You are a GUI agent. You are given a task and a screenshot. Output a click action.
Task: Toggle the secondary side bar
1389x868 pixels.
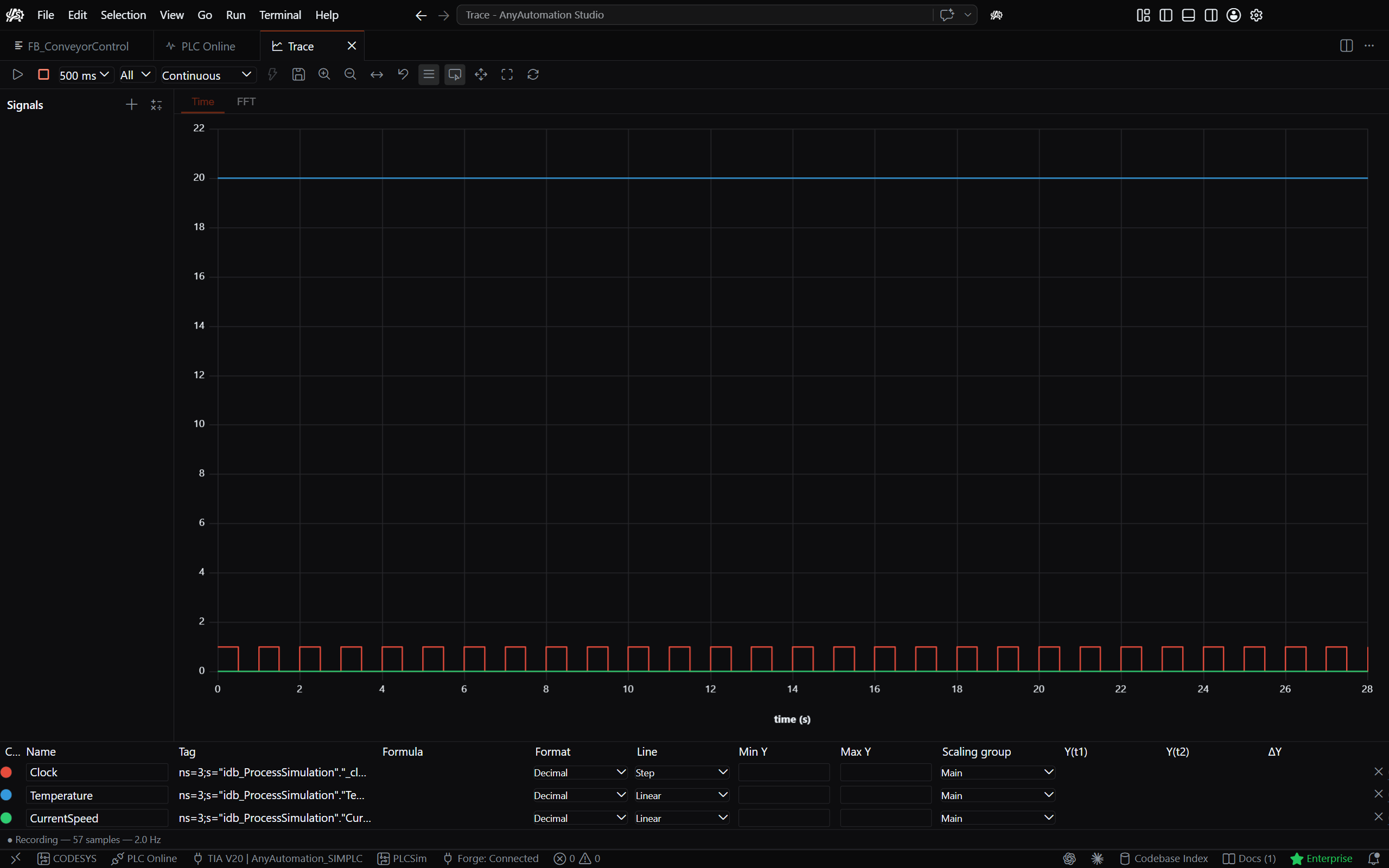[1211, 16]
